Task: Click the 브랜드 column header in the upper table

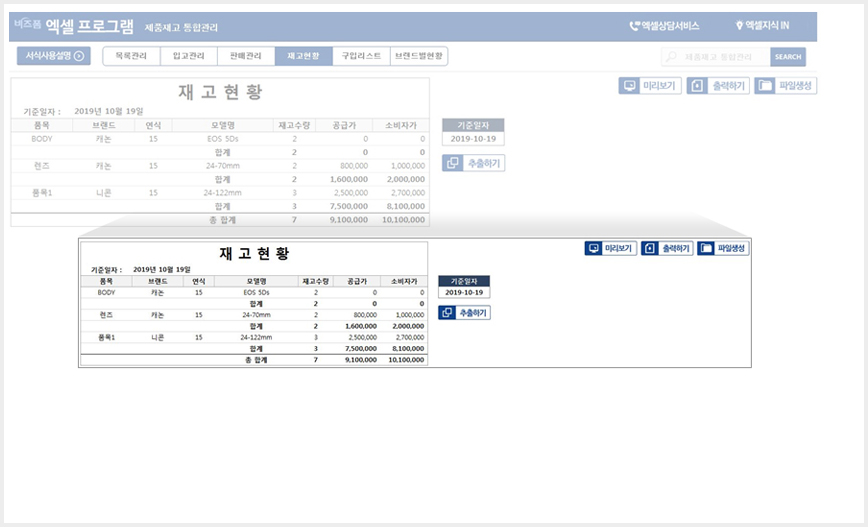Action: point(104,126)
